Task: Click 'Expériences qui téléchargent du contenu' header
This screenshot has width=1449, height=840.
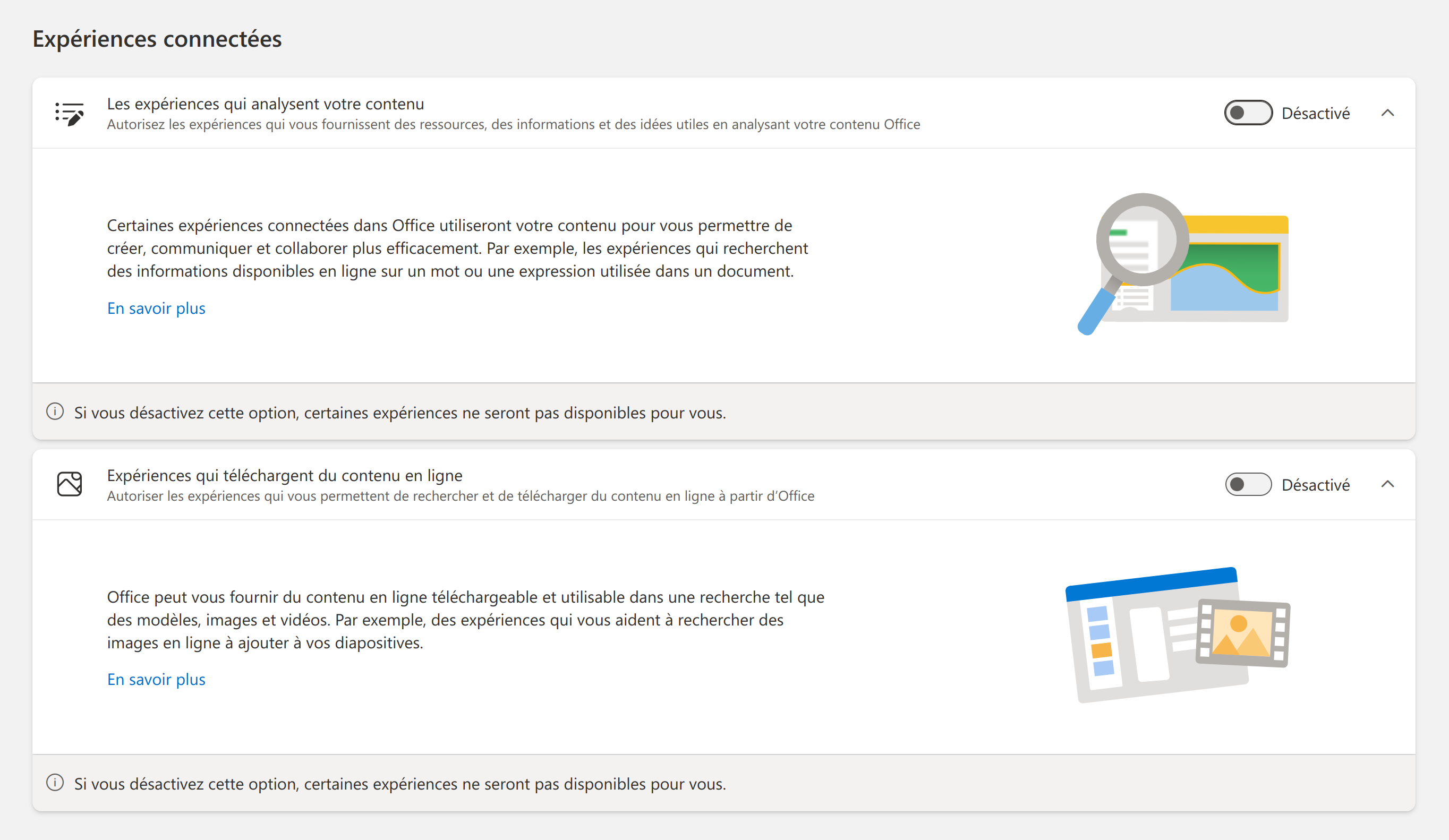Action: [285, 475]
